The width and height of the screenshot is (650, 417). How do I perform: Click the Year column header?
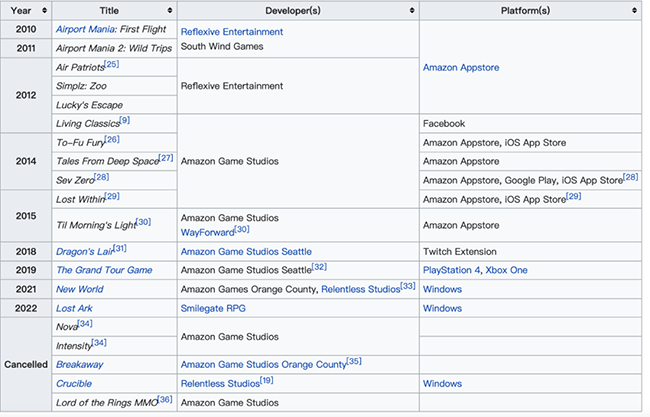pyautogui.click(x=26, y=10)
